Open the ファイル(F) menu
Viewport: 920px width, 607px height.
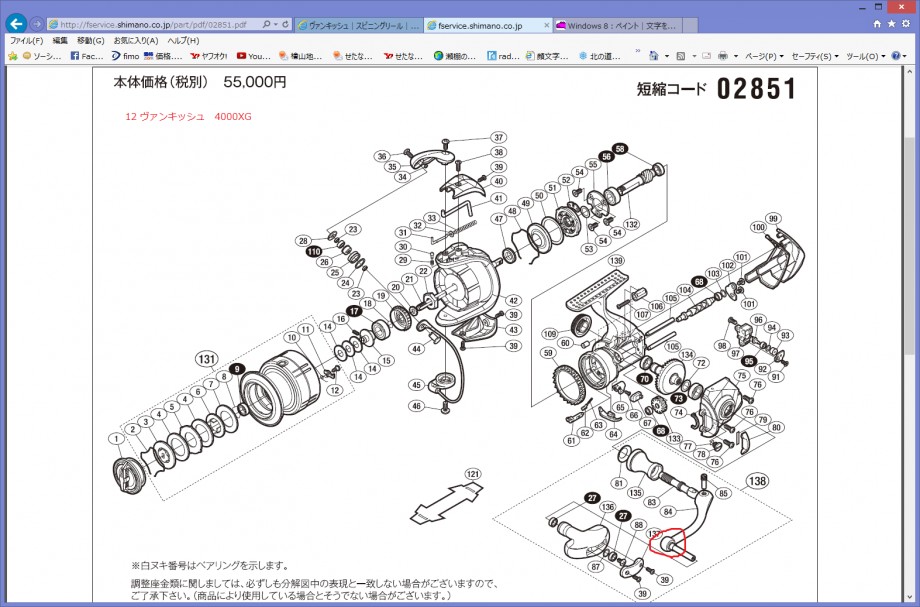pos(26,40)
